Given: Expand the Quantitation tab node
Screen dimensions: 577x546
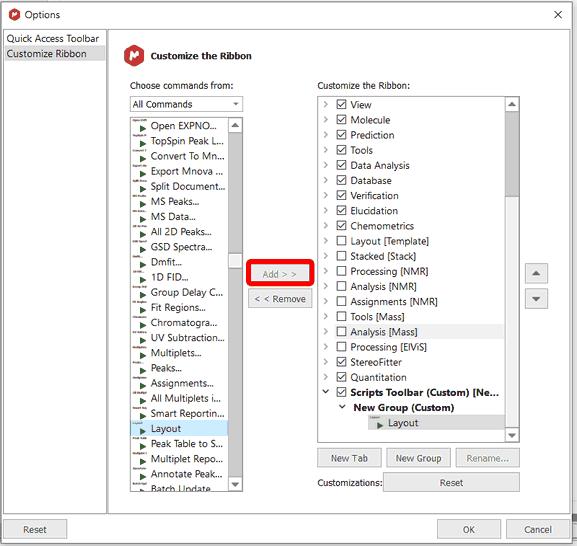Looking at the screenshot, I should (325, 377).
